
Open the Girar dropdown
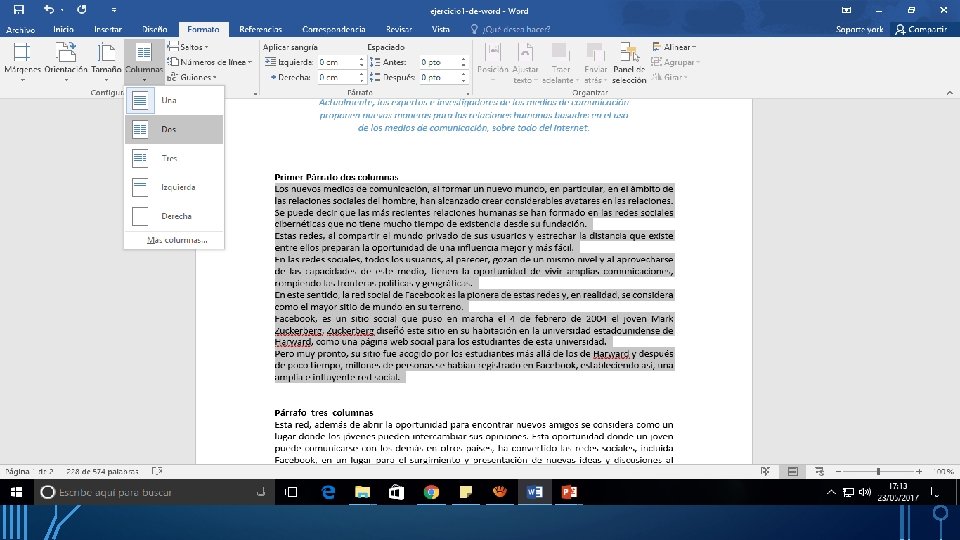click(x=669, y=77)
